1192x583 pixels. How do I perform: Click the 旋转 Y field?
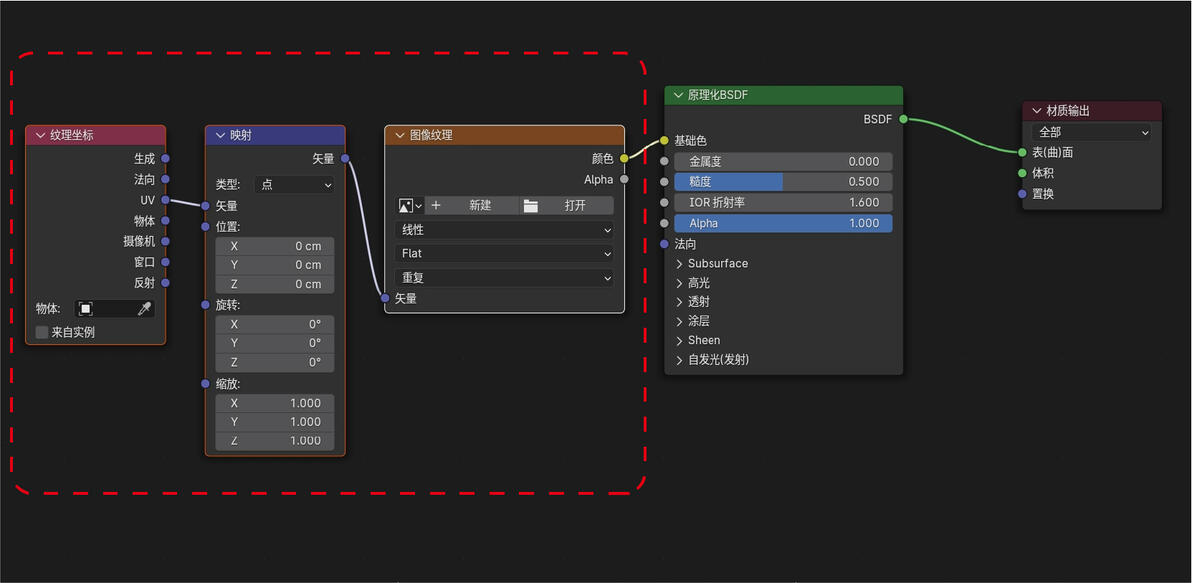click(x=274, y=344)
